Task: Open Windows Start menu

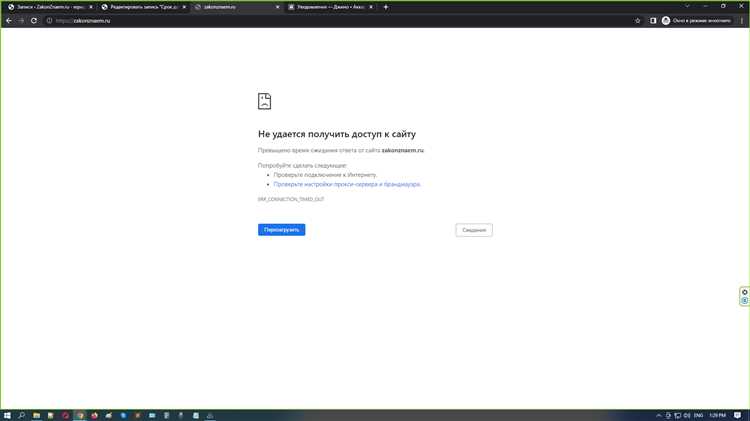Action: (x=7, y=414)
